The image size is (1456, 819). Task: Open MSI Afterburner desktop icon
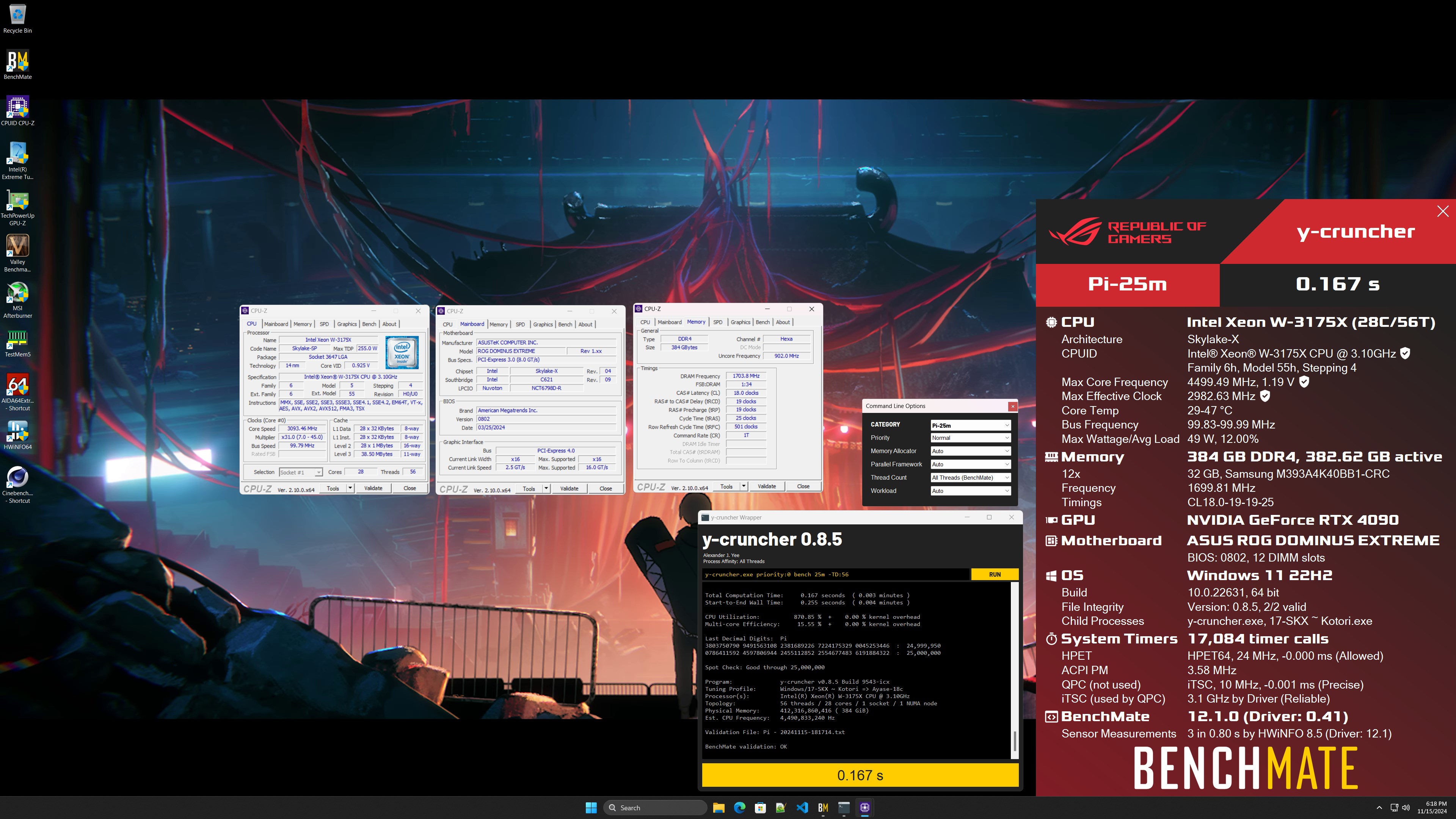pos(17,300)
